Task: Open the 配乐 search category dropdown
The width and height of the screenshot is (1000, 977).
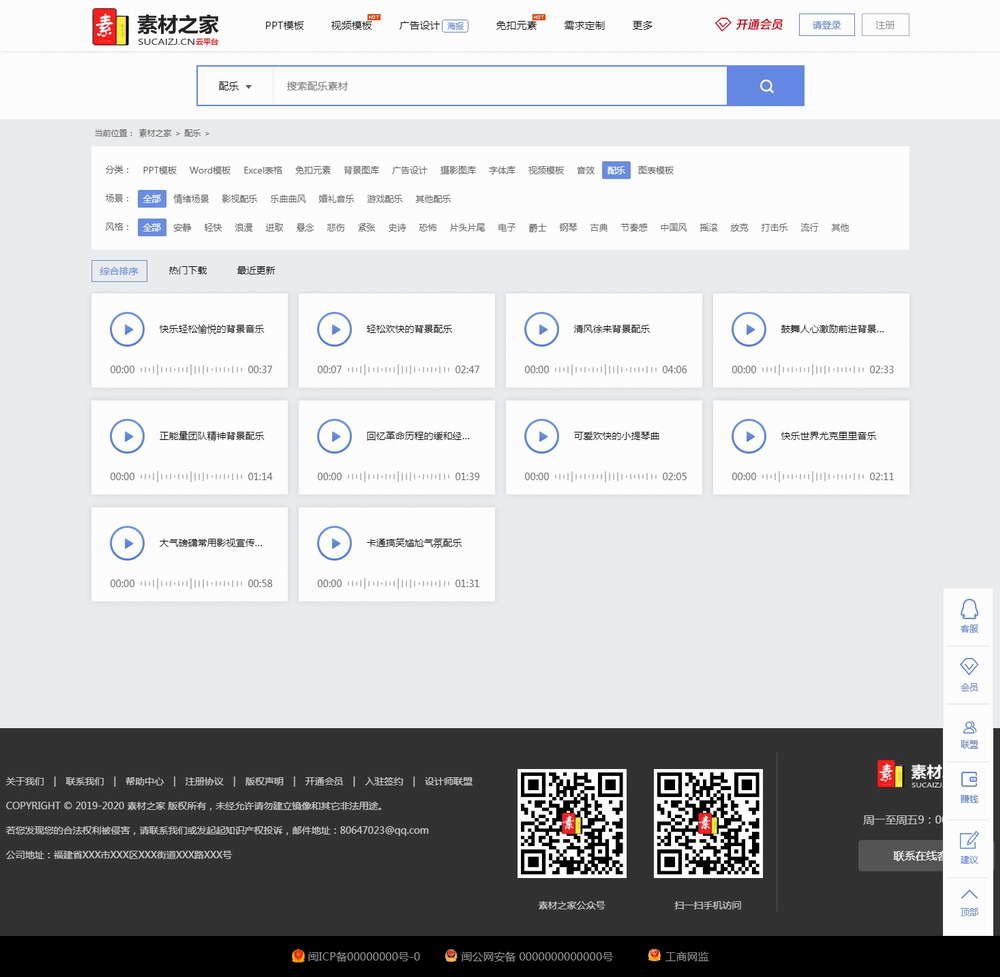Action: tap(235, 86)
